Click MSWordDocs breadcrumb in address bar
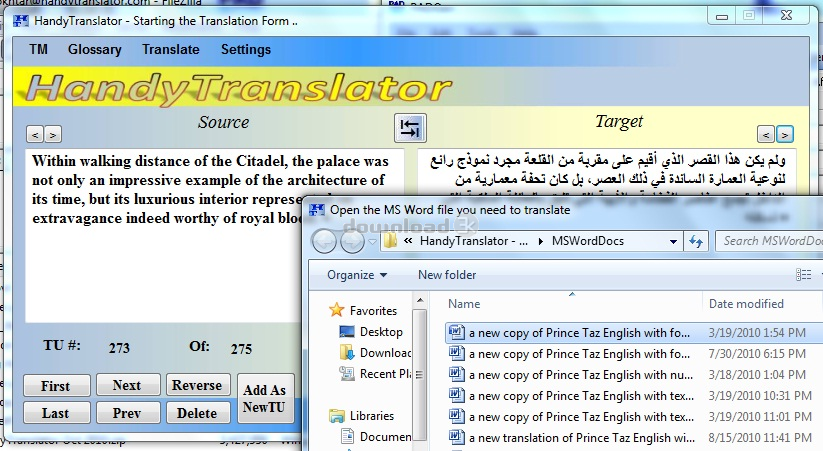 click(587, 241)
